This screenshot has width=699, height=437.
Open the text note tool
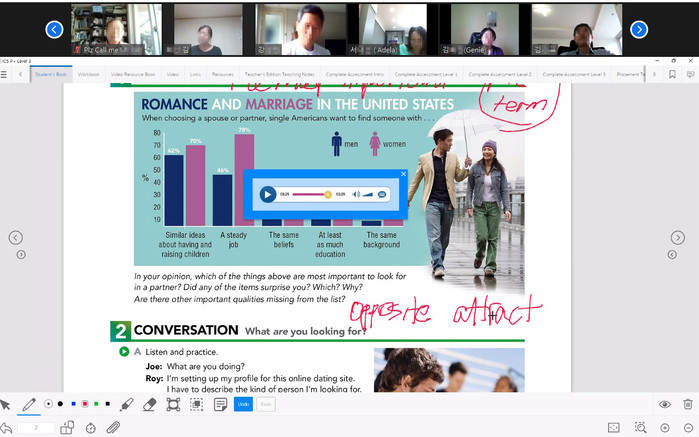point(220,404)
